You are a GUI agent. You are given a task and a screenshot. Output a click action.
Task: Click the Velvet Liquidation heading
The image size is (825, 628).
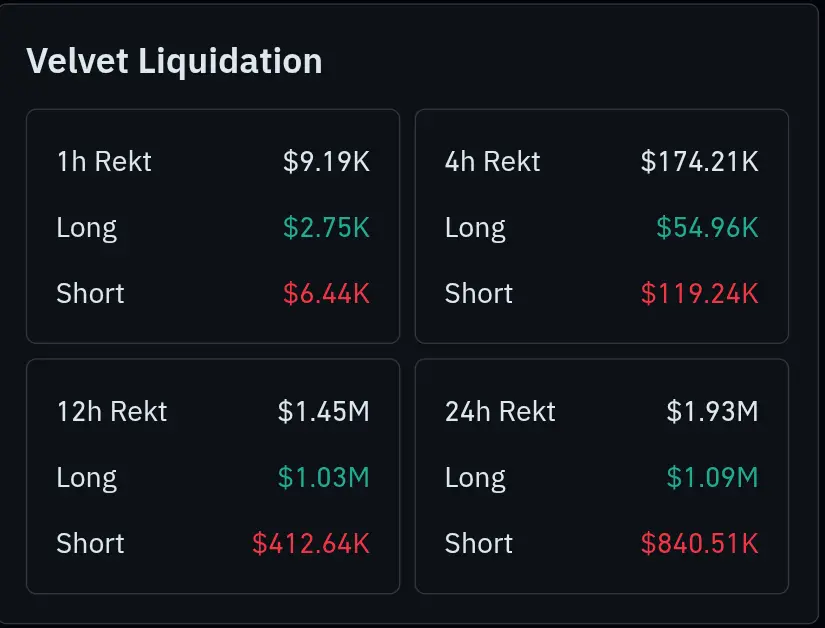174,62
